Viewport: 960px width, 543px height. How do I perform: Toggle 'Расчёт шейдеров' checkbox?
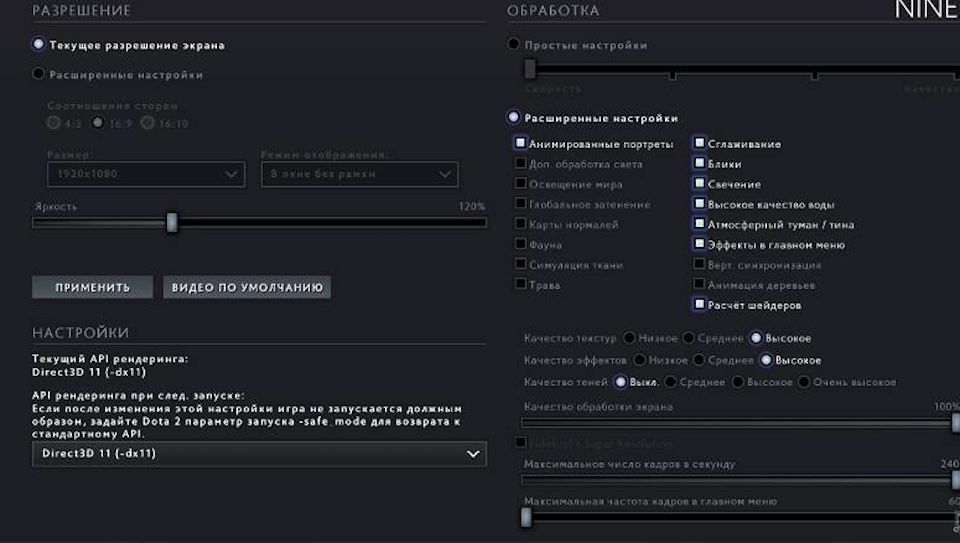pyautogui.click(x=700, y=305)
